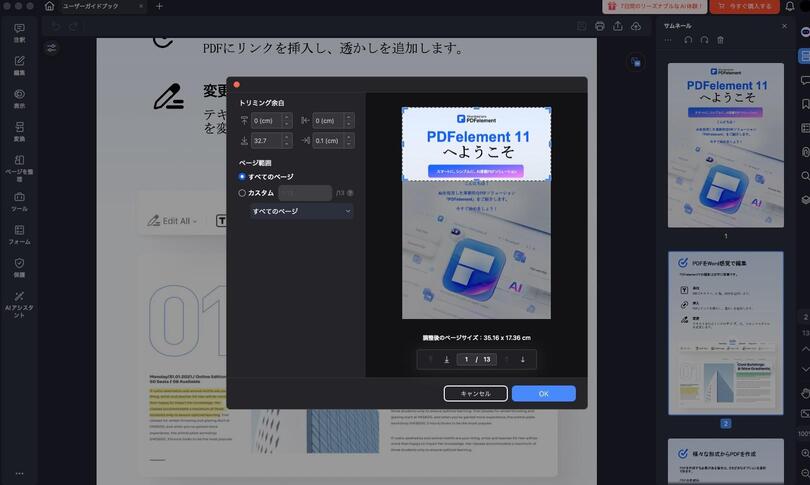Open the notification bell icon

point(790,6)
